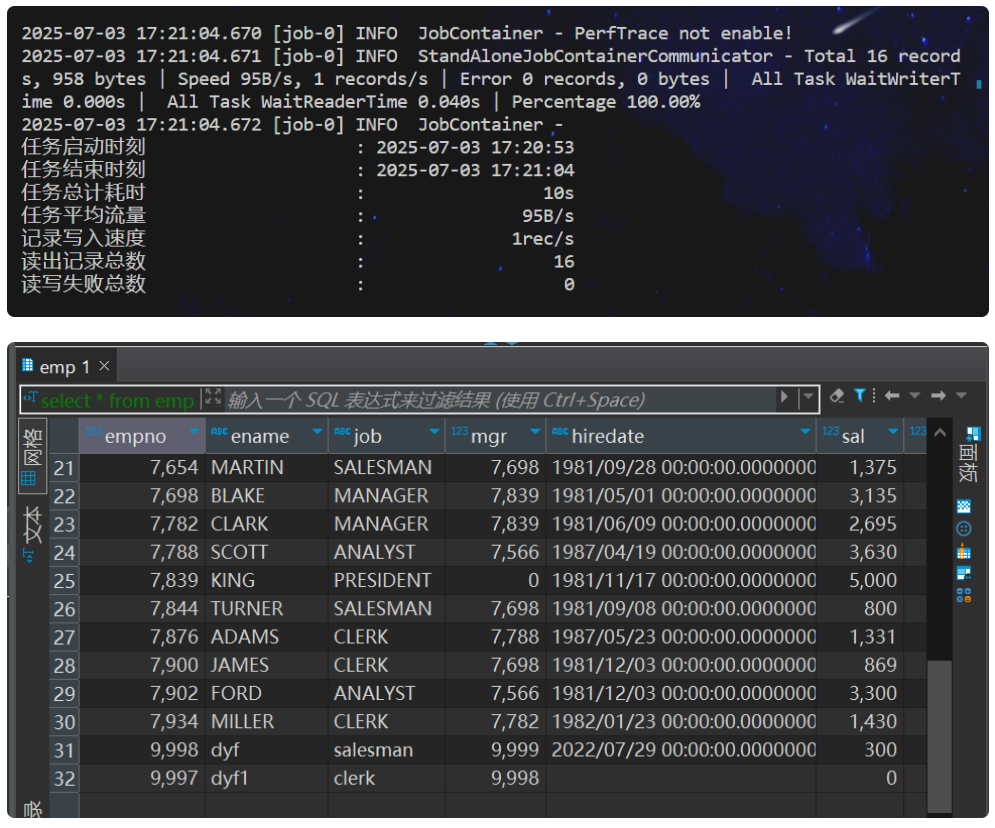
Task: Click the back navigation arrow in filter bar
Action: click(892, 396)
